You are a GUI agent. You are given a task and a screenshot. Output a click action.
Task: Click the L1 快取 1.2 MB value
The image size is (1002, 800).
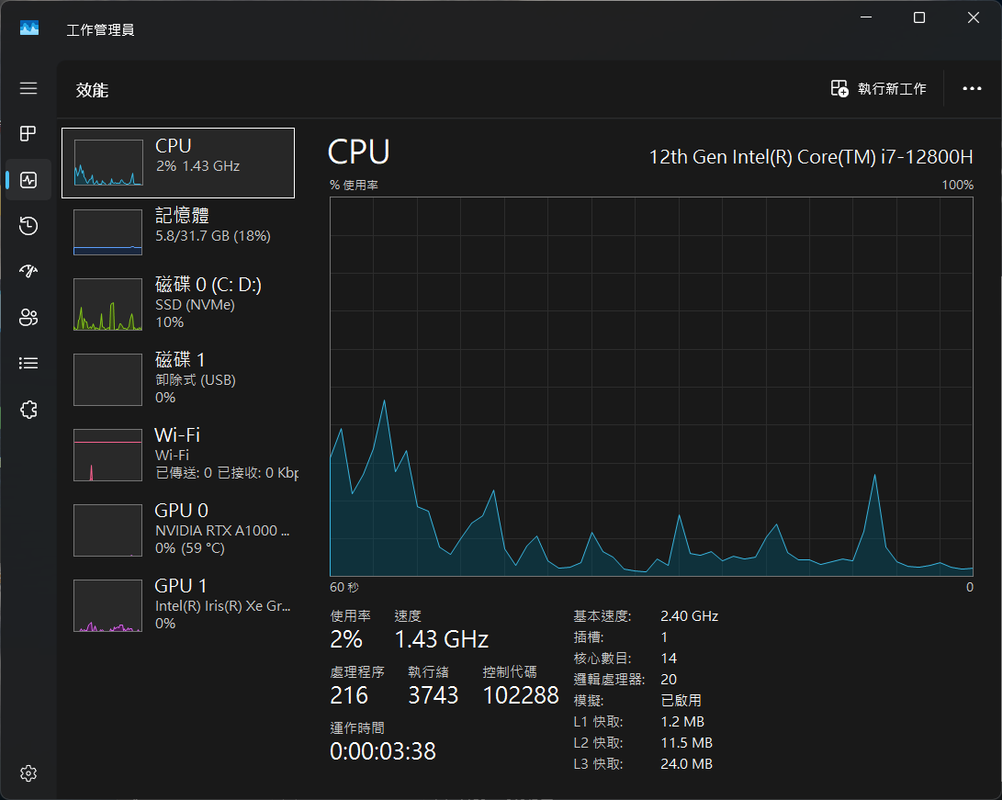pos(682,721)
